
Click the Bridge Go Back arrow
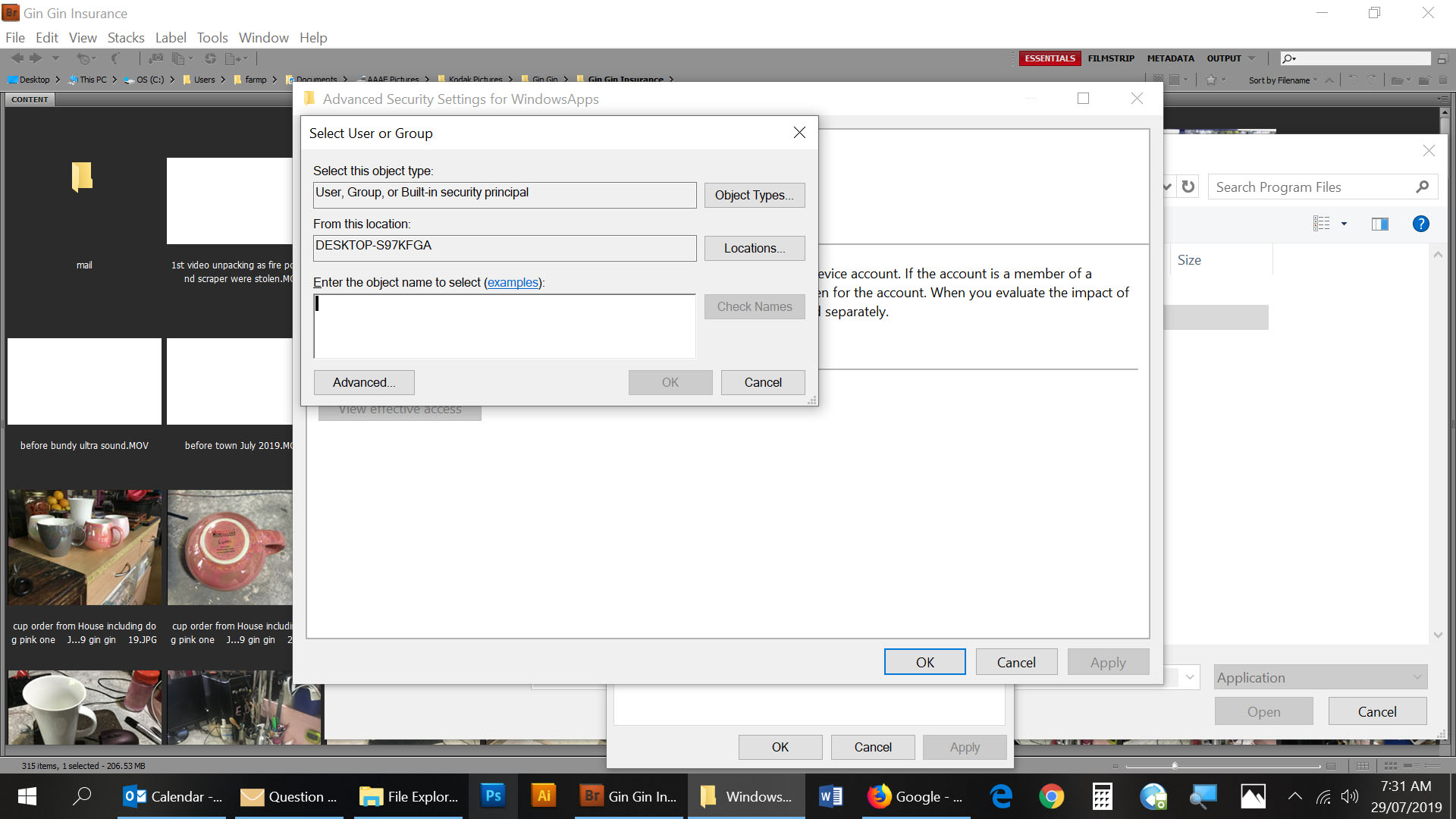(17, 58)
